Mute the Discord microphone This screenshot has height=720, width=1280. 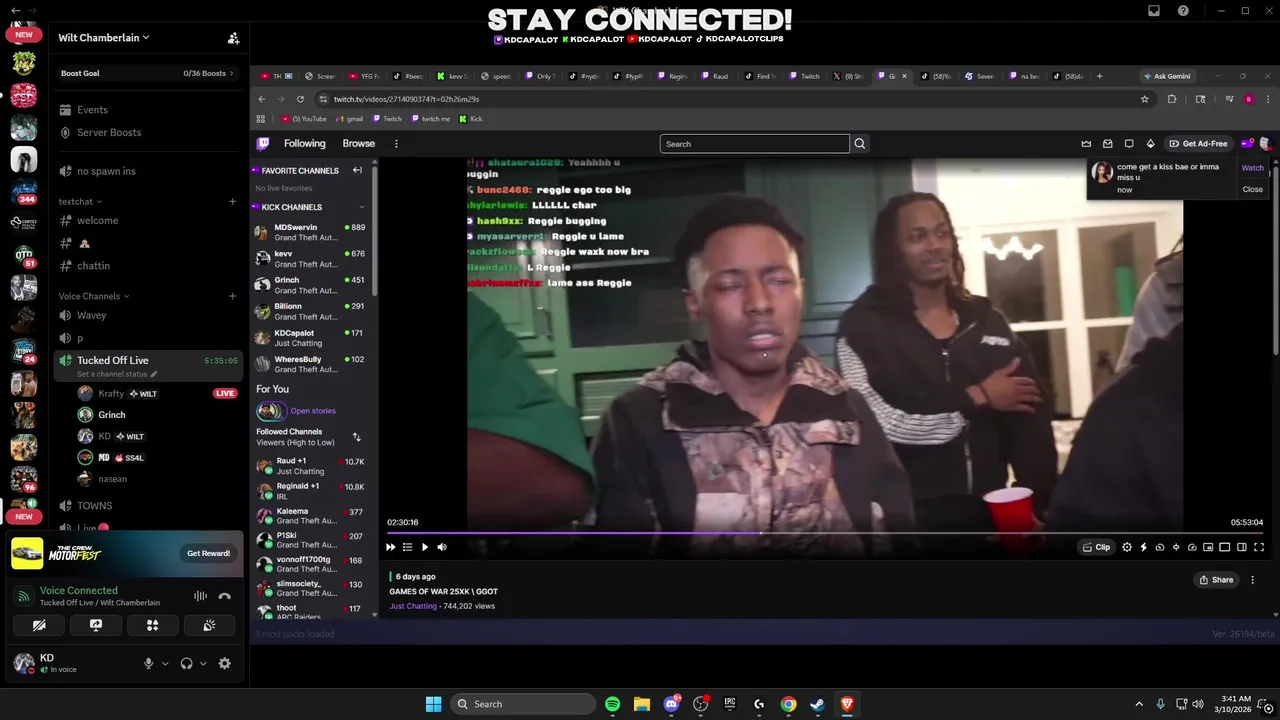148,663
